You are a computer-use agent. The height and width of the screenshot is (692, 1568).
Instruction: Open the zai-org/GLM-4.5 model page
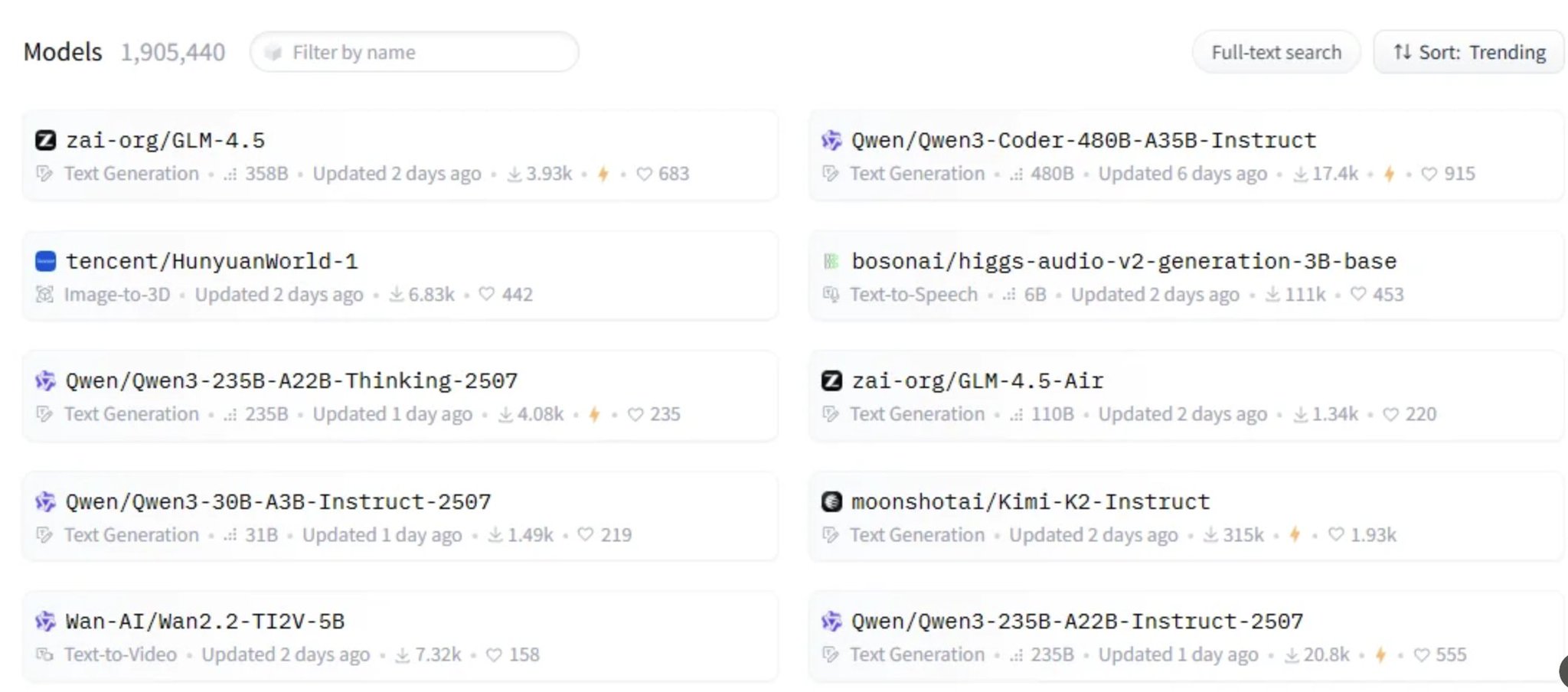tap(165, 141)
